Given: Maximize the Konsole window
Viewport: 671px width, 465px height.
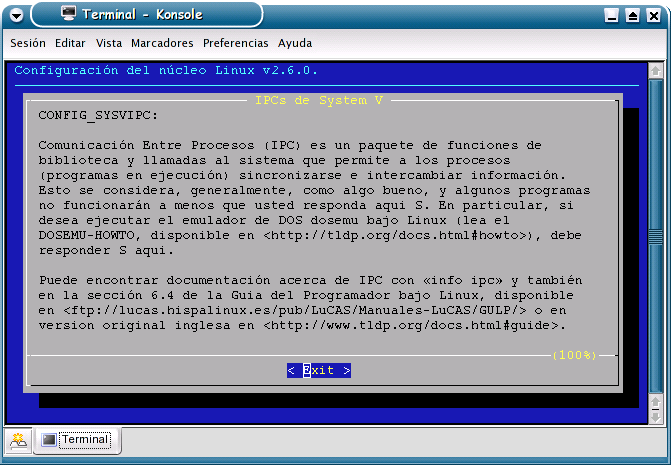Looking at the screenshot, I should coord(634,15).
